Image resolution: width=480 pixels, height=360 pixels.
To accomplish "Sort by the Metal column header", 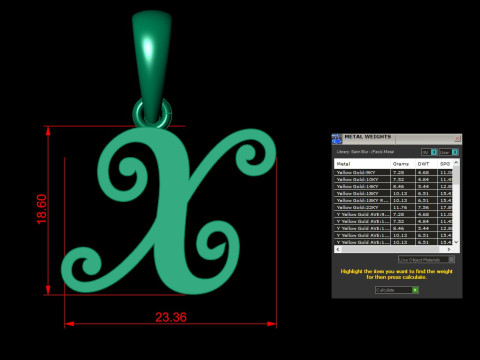I will (362, 164).
